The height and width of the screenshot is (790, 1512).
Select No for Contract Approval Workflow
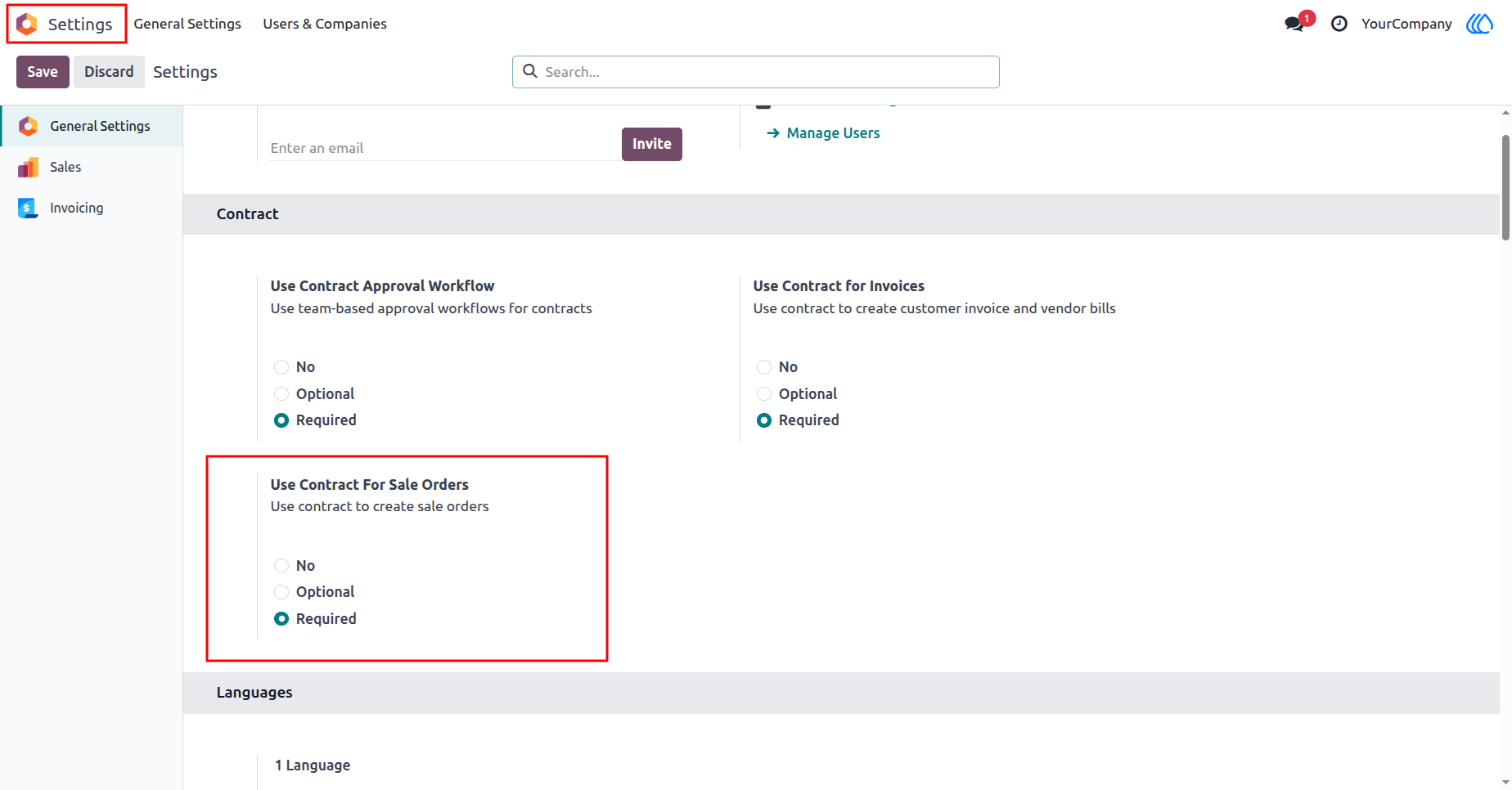[x=281, y=367]
